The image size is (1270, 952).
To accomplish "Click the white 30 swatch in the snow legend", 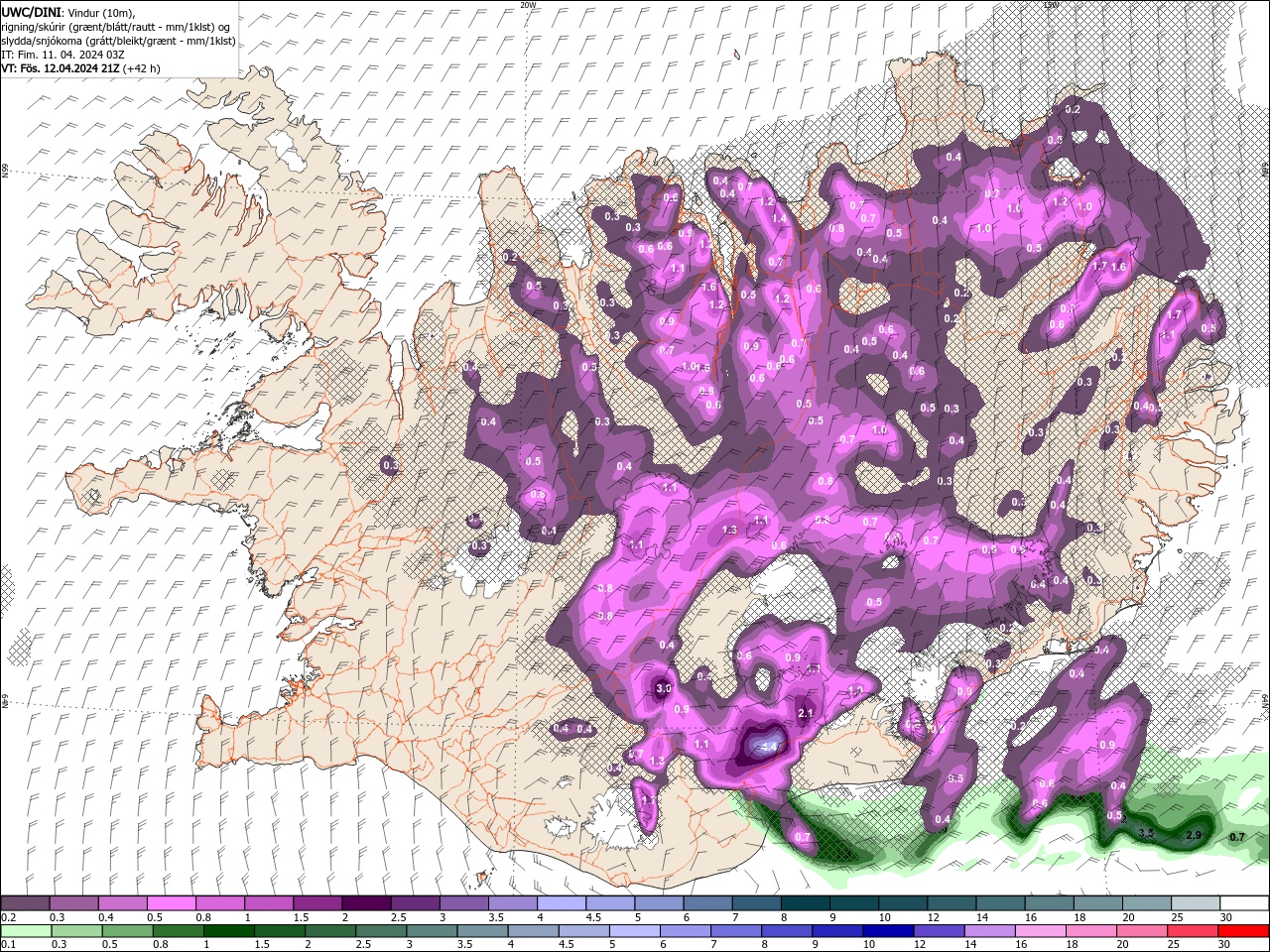I will [1243, 903].
